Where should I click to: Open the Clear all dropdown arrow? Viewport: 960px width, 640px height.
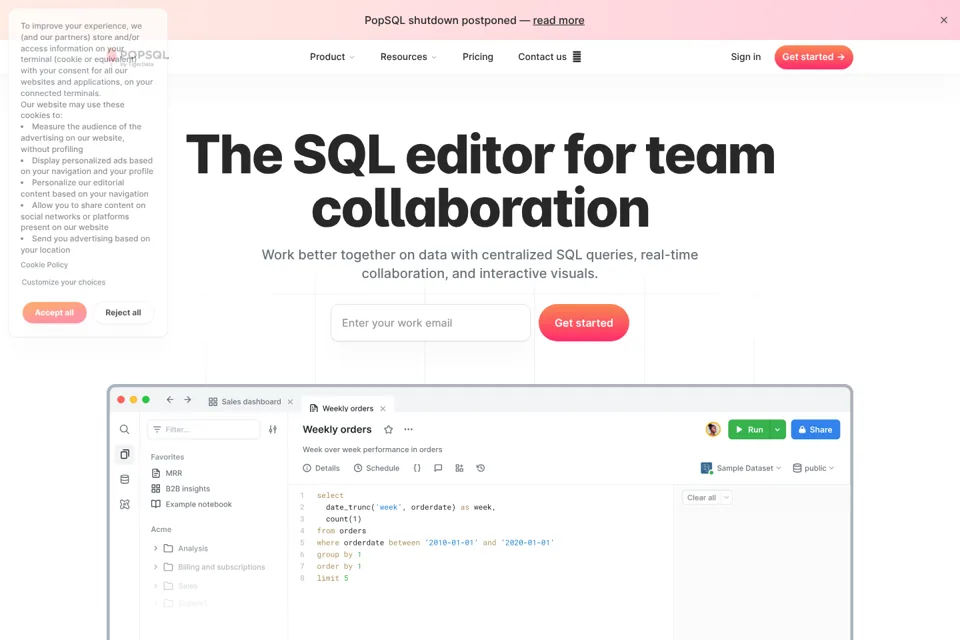(726, 497)
